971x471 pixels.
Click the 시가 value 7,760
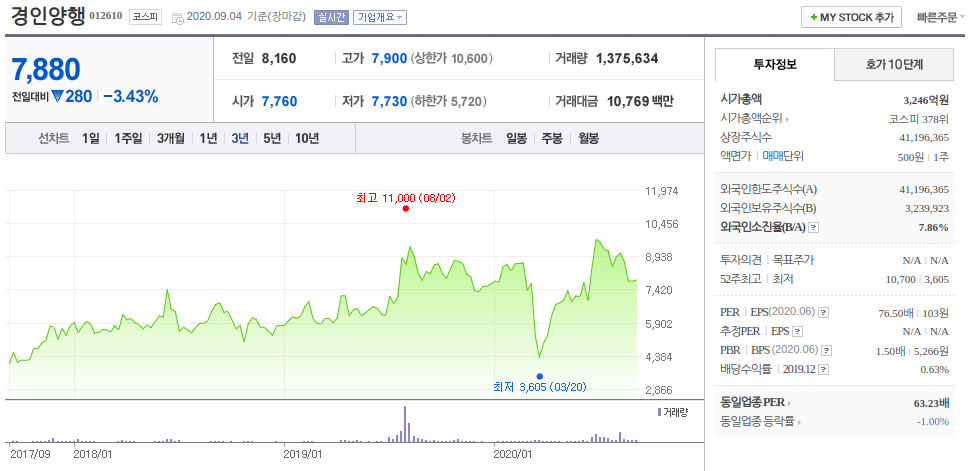click(x=279, y=102)
